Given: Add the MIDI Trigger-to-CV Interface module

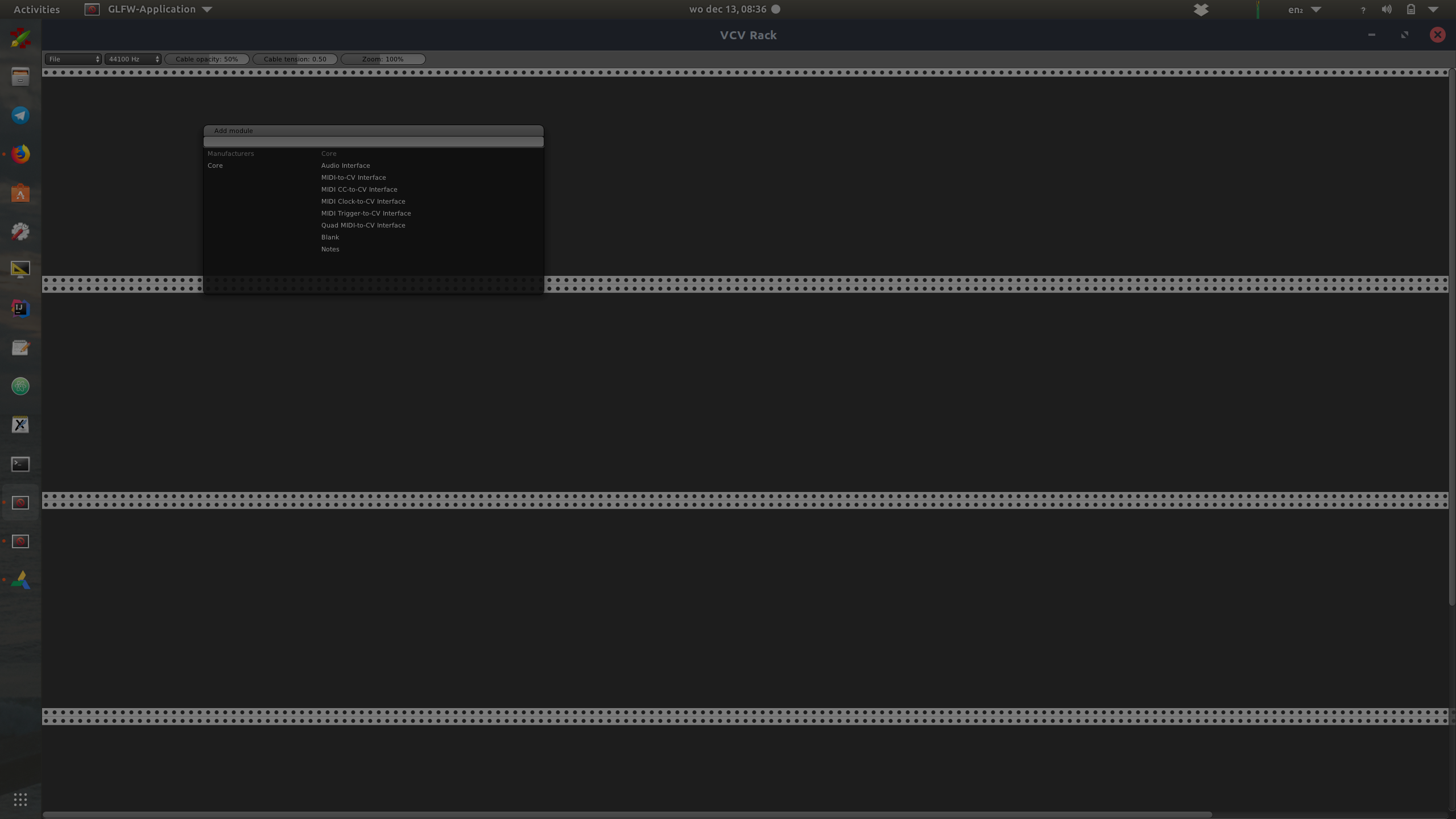Looking at the screenshot, I should pos(366,213).
